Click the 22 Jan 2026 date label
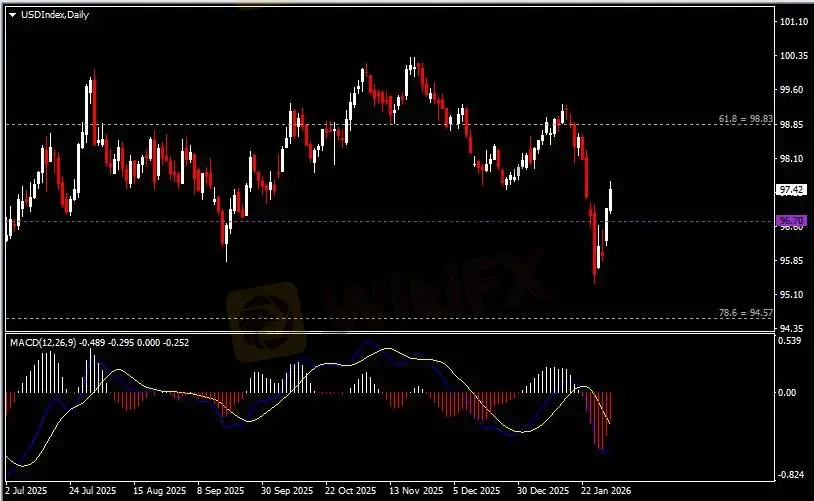The width and height of the screenshot is (814, 501). click(x=607, y=491)
